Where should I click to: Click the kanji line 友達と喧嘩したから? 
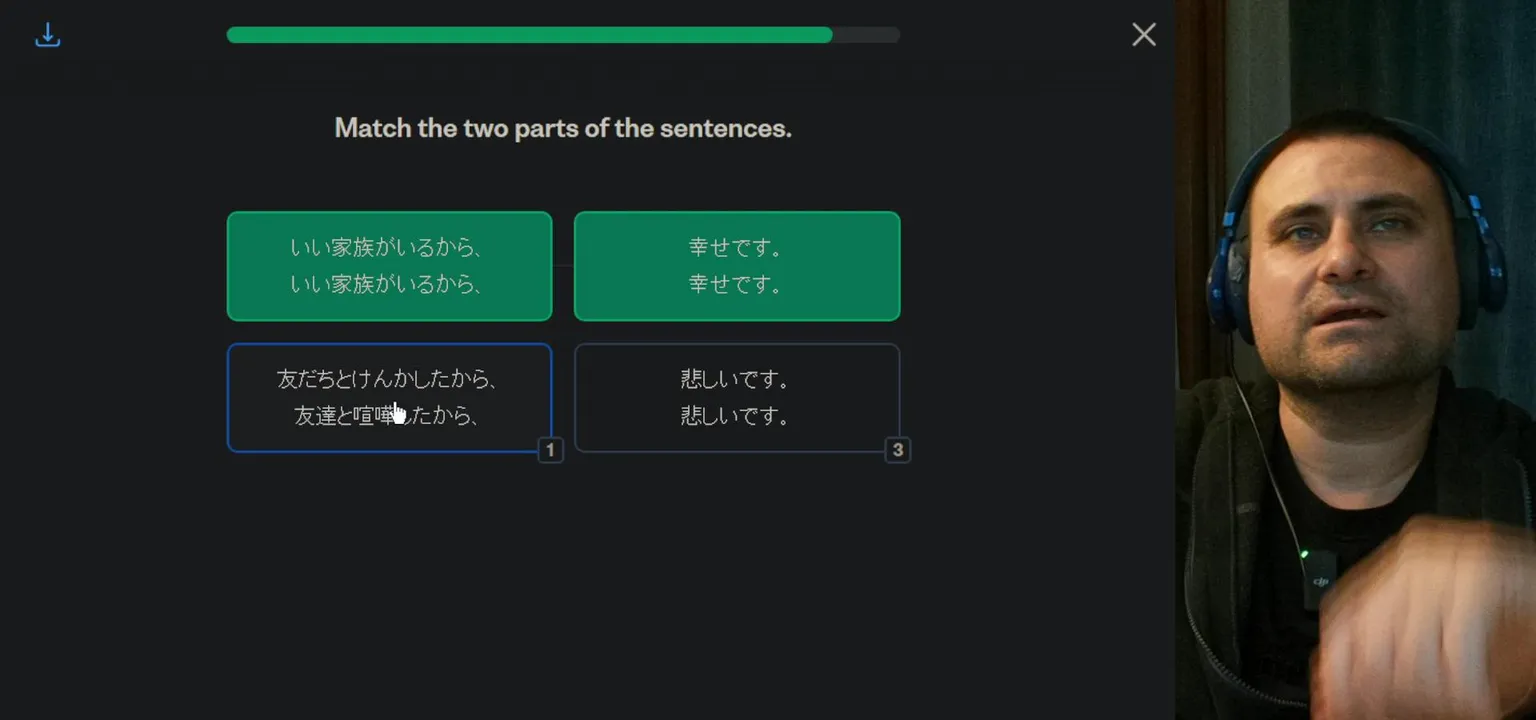point(386,416)
